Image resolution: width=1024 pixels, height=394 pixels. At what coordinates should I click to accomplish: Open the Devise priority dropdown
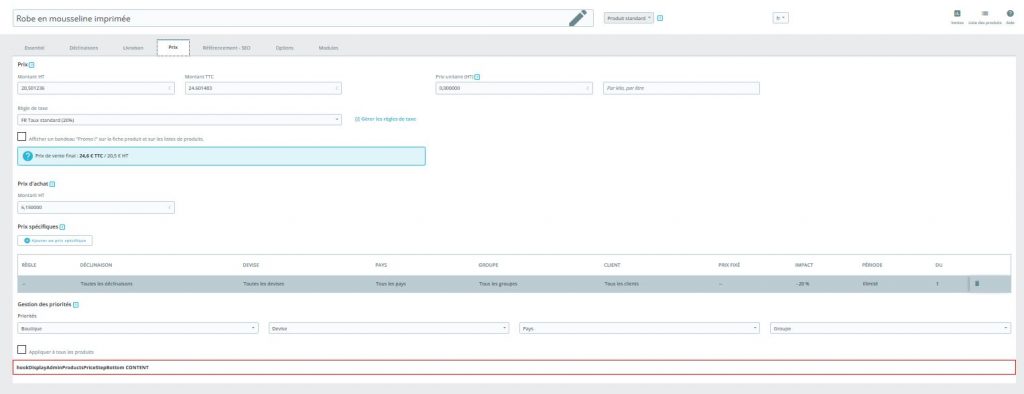tap(389, 329)
